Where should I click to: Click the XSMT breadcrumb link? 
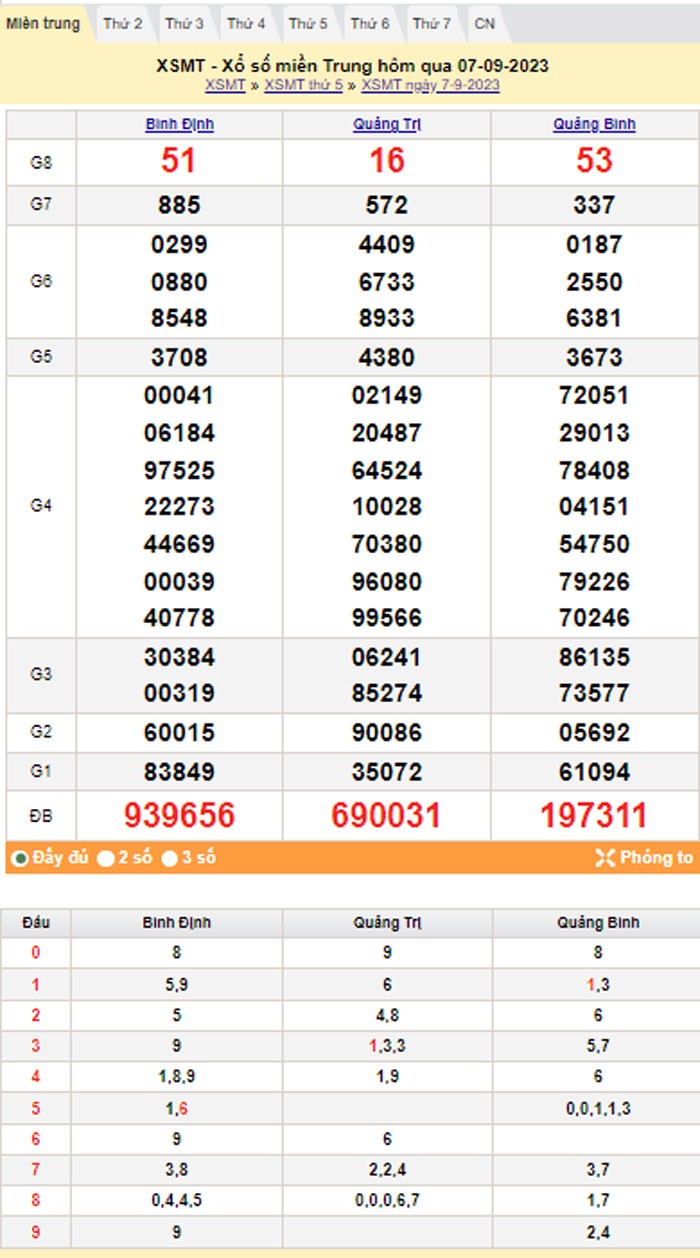pyautogui.click(x=225, y=85)
